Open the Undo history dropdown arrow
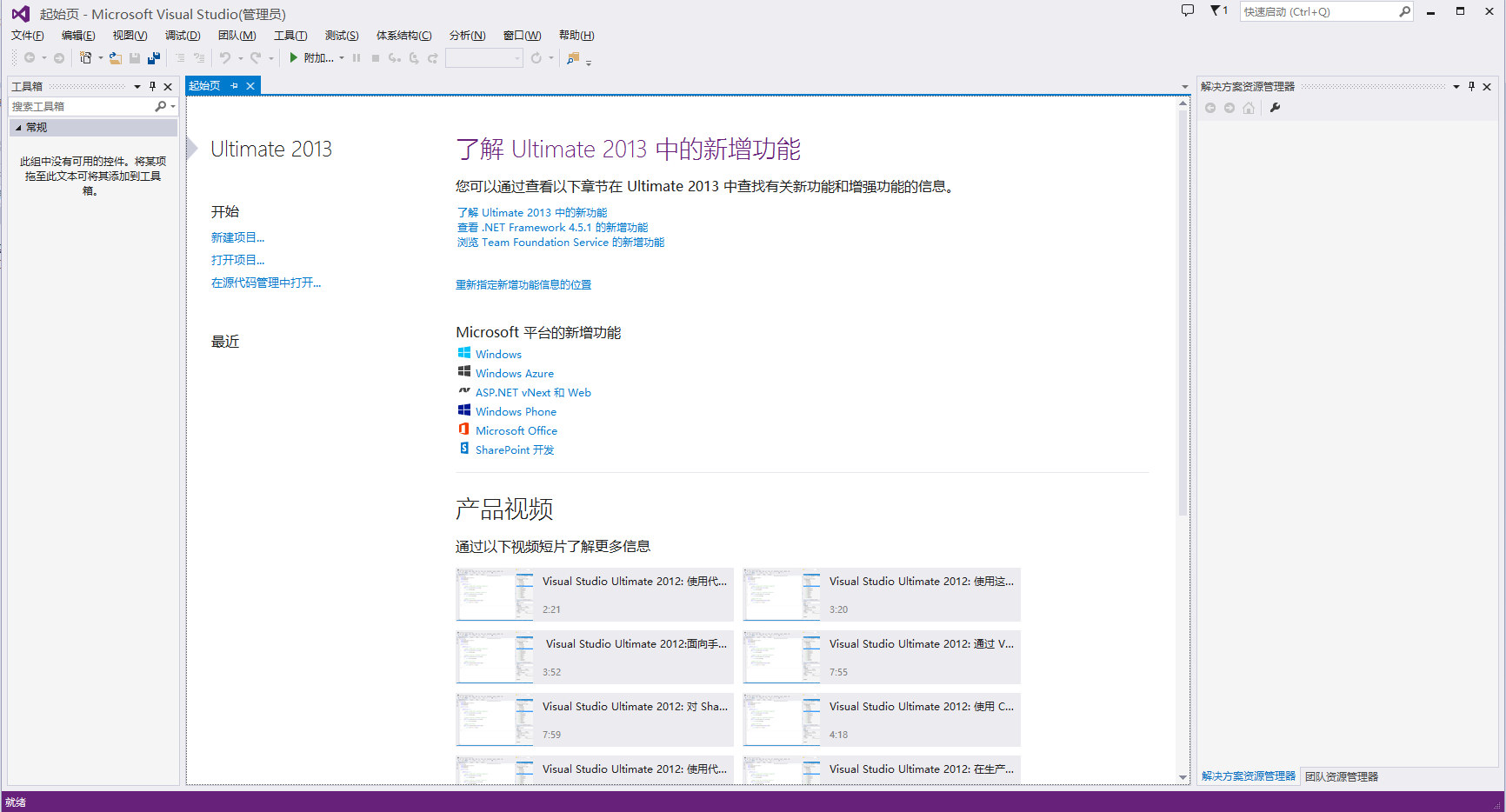The image size is (1506, 812). (241, 58)
